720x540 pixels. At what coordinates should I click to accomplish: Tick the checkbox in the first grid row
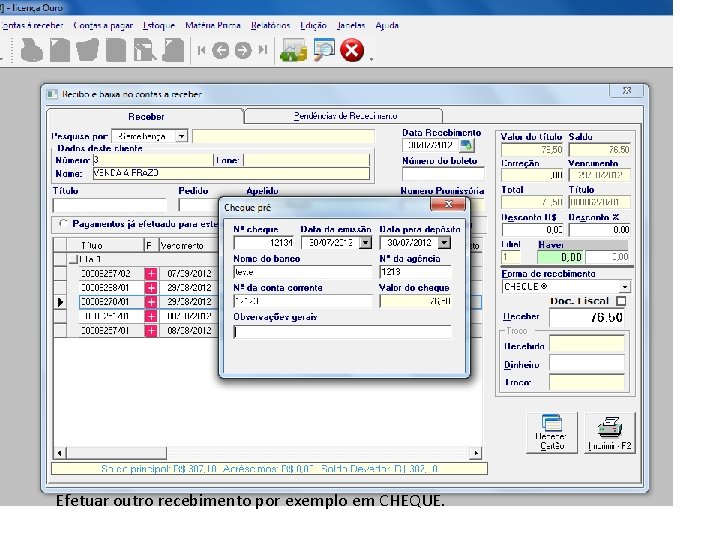72,259
